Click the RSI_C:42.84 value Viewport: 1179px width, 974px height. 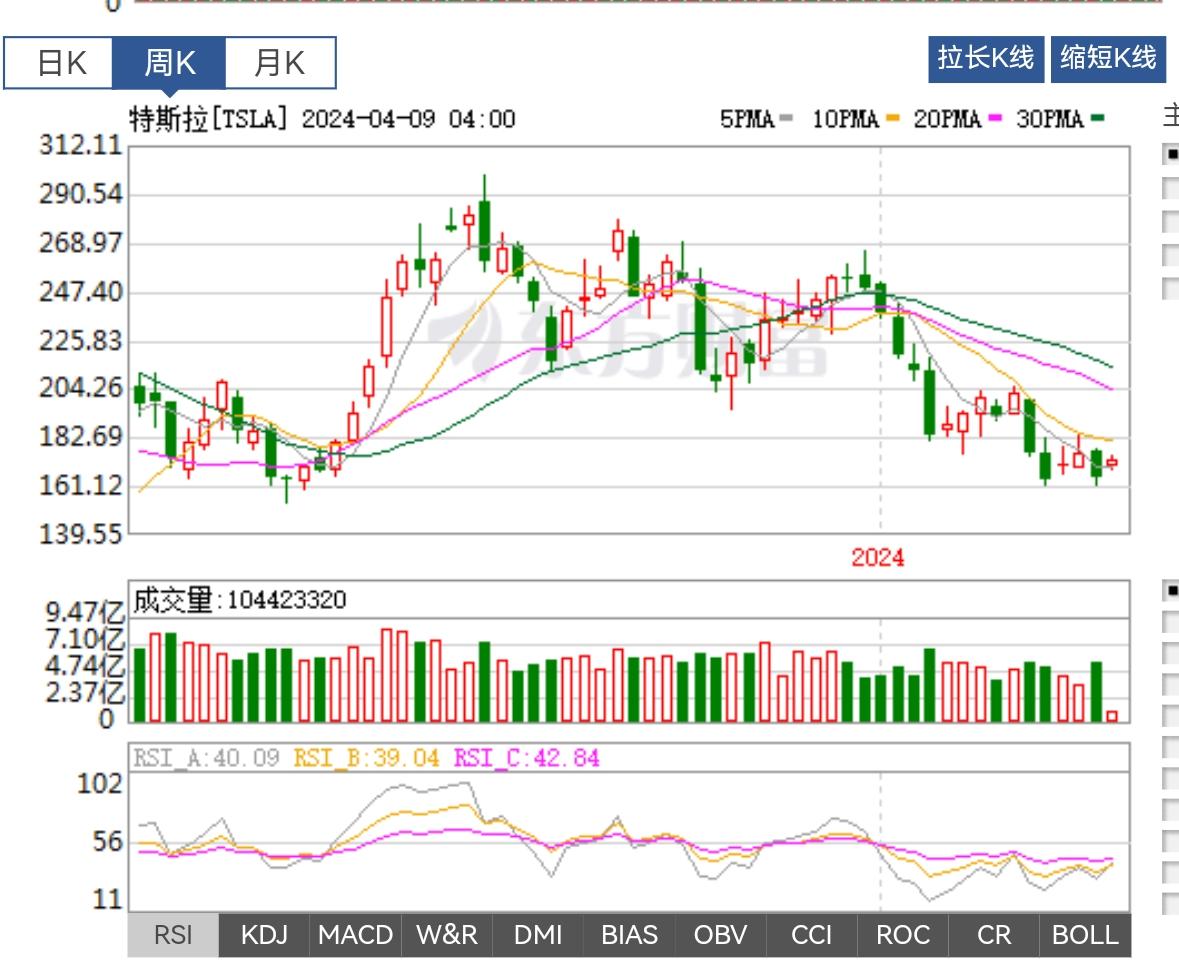527,757
